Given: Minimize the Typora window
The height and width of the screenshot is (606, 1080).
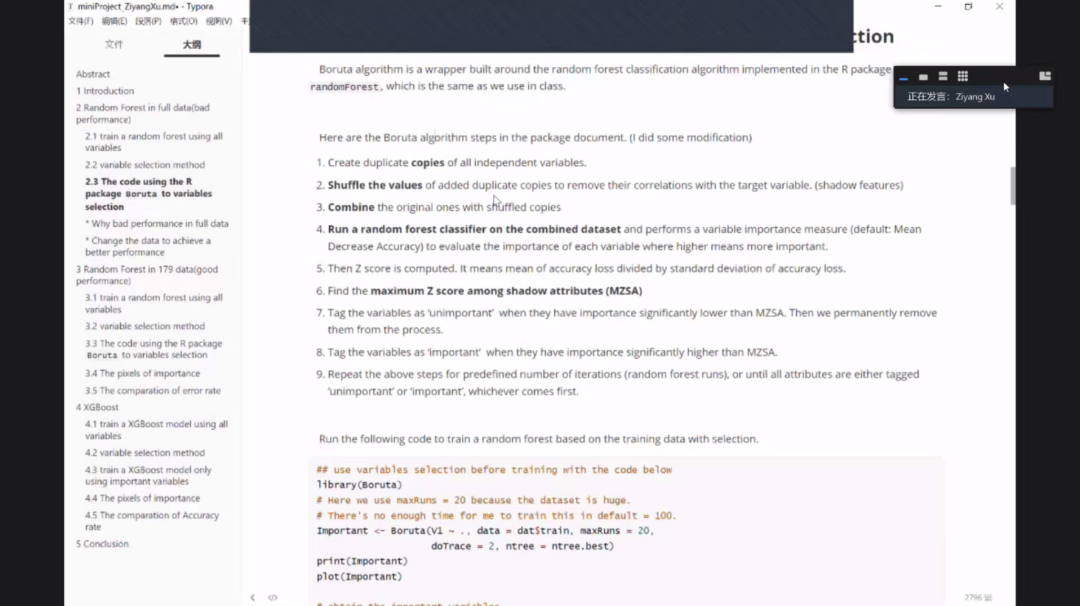Looking at the screenshot, I should (937, 6).
